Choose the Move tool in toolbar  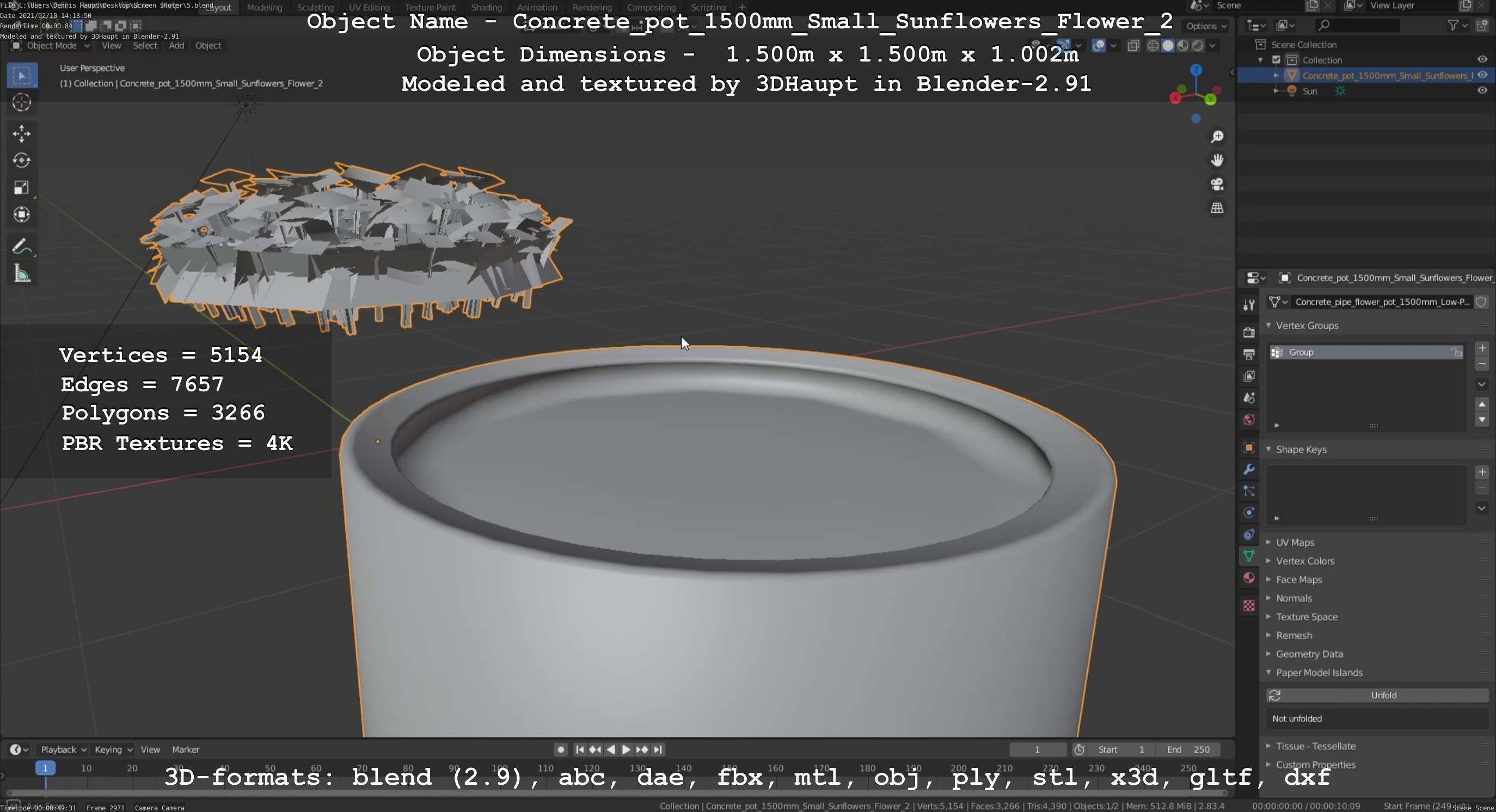[x=21, y=133]
